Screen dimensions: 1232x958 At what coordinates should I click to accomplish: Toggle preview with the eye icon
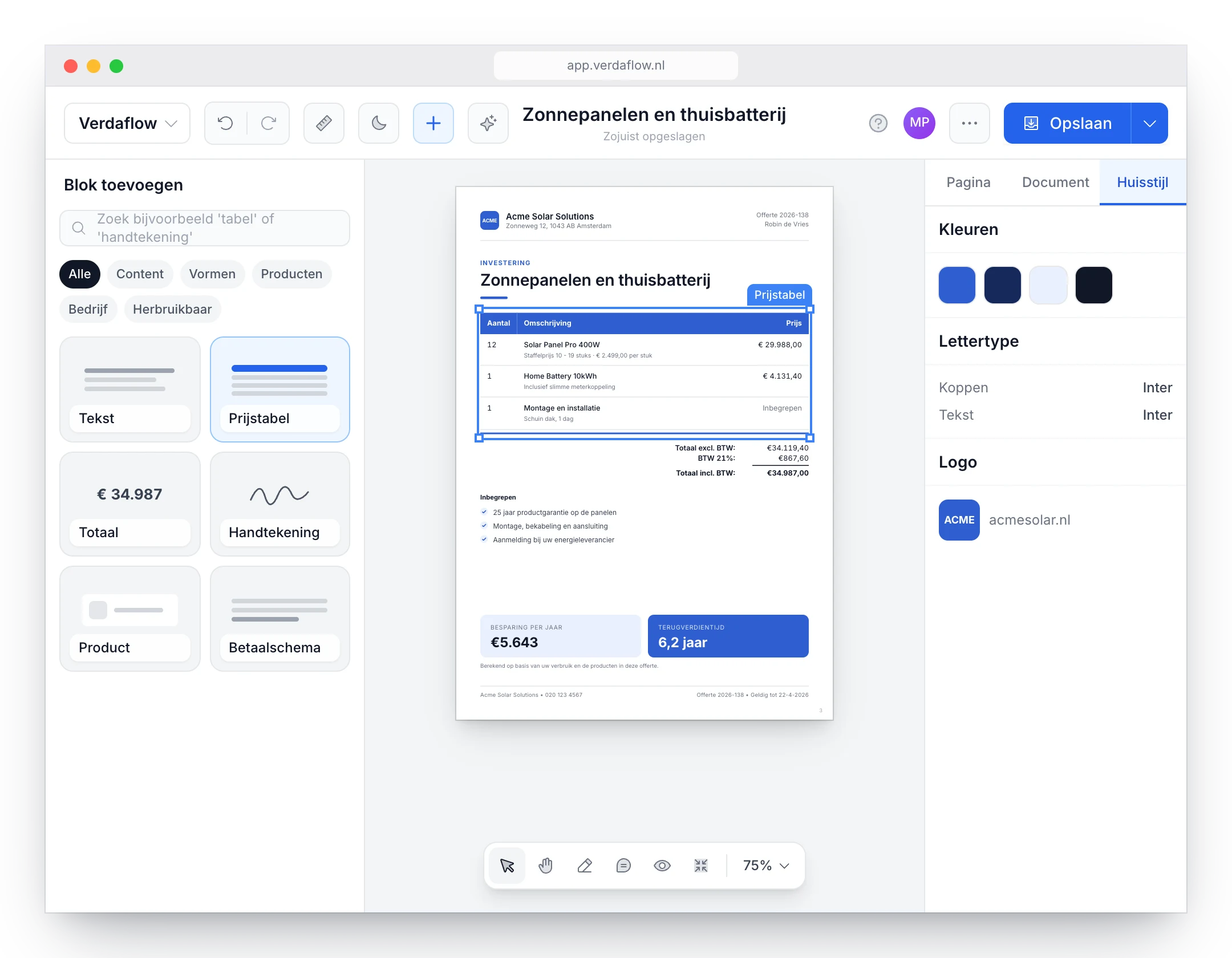click(662, 866)
